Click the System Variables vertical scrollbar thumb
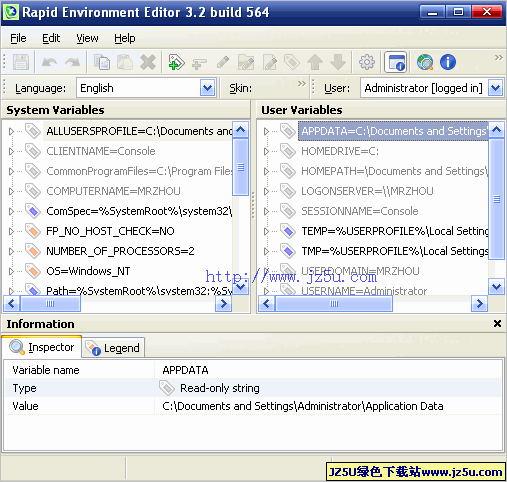The width and height of the screenshot is (507, 482). point(240,167)
